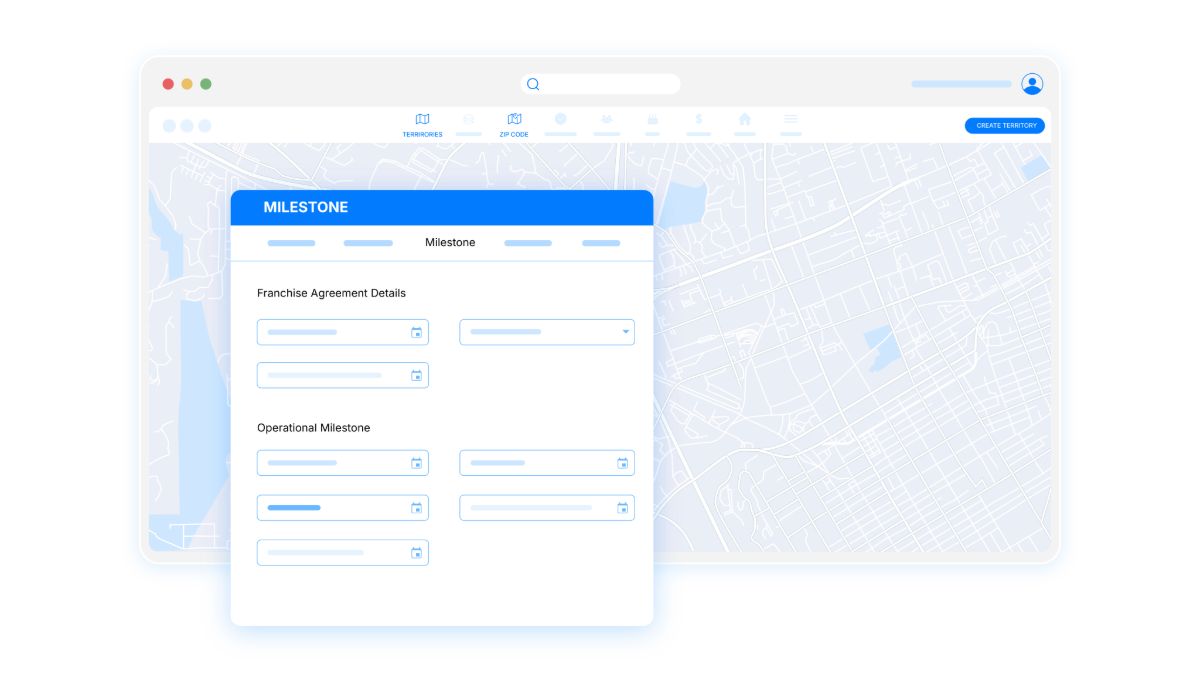Open calendar in first Operational Milestone field

416,463
